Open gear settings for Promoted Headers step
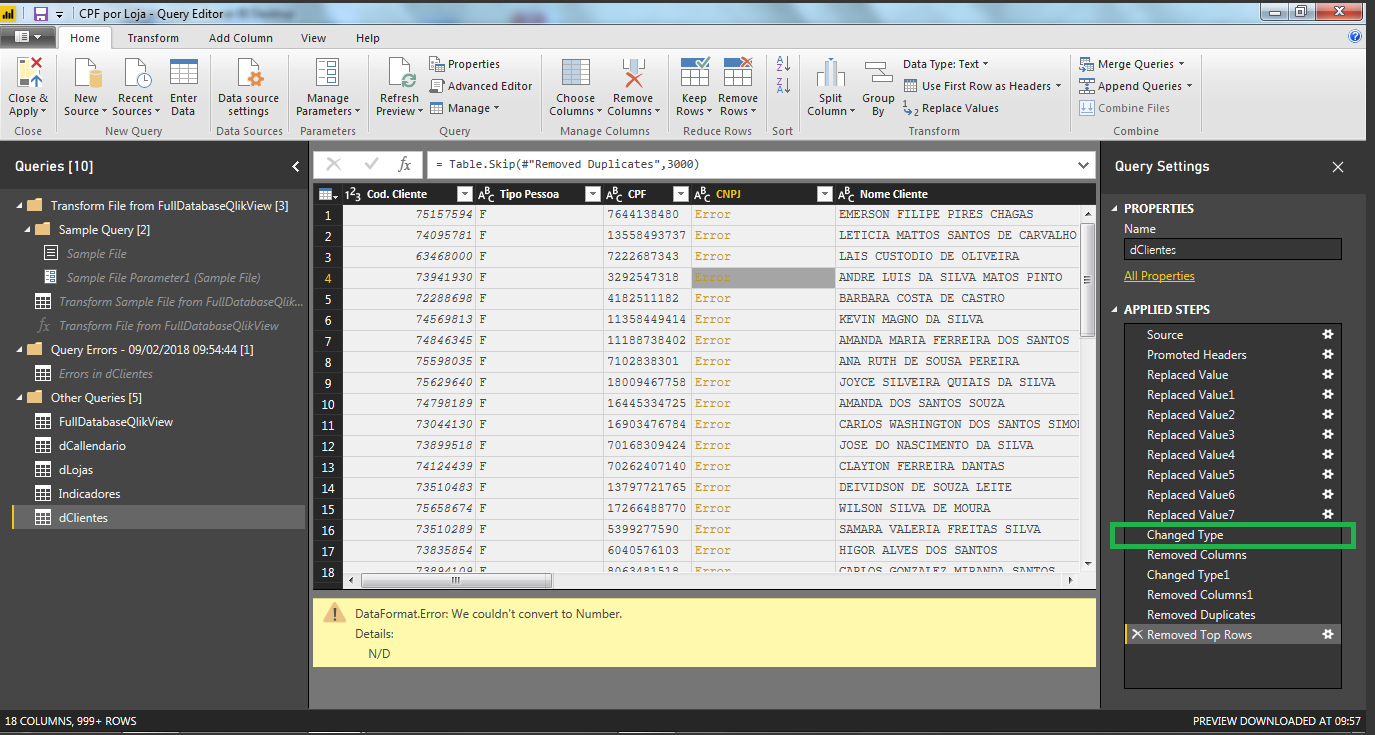The width and height of the screenshot is (1375, 735). (x=1328, y=355)
